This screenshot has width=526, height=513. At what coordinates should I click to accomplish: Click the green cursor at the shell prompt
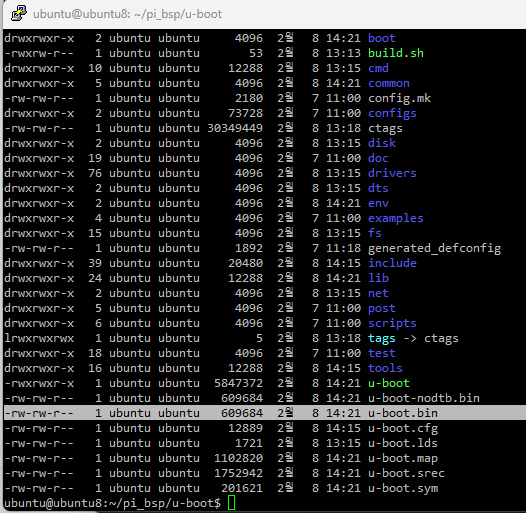(x=231, y=503)
